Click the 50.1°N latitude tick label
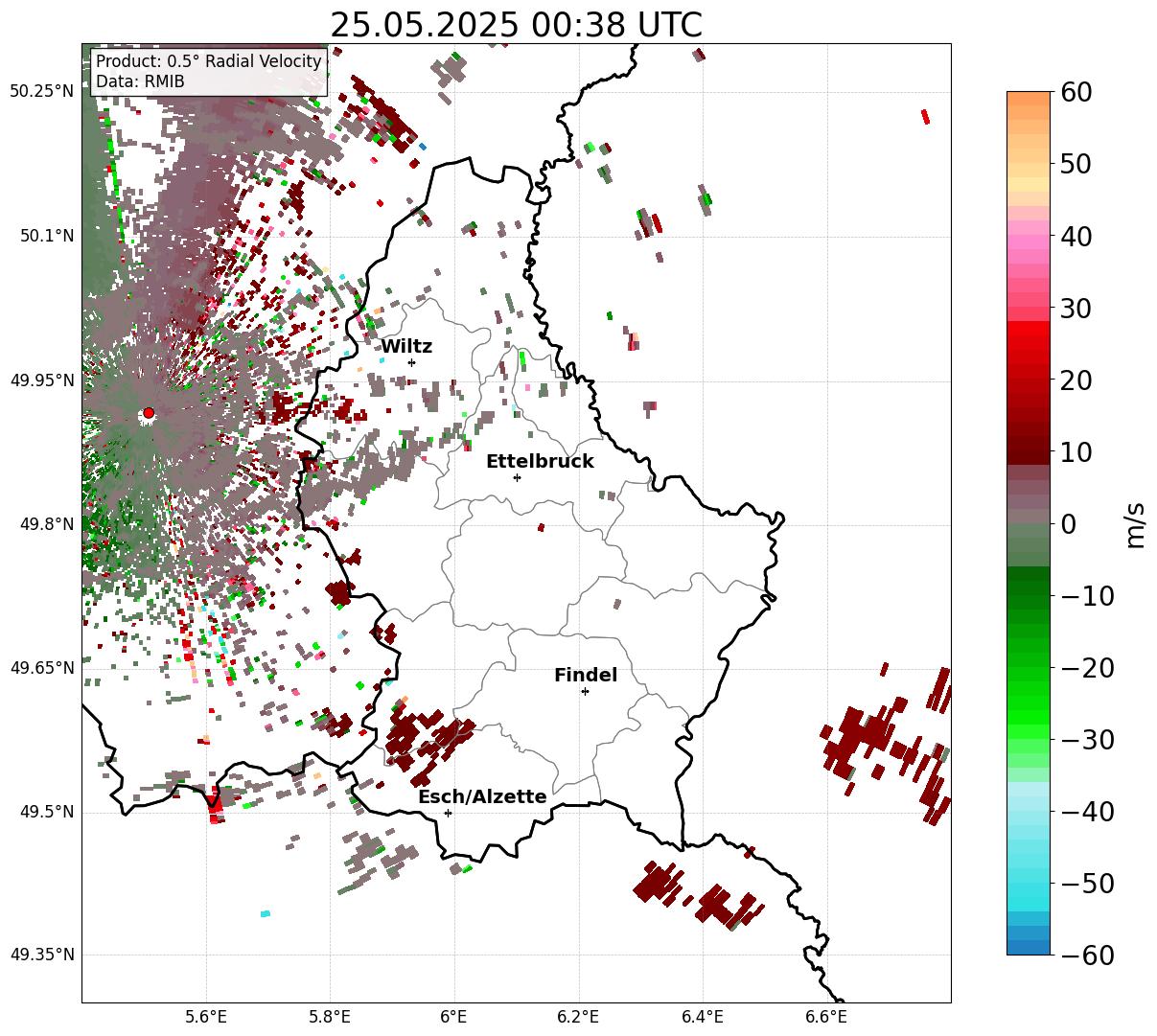The height and width of the screenshot is (1036, 1157). [46, 236]
